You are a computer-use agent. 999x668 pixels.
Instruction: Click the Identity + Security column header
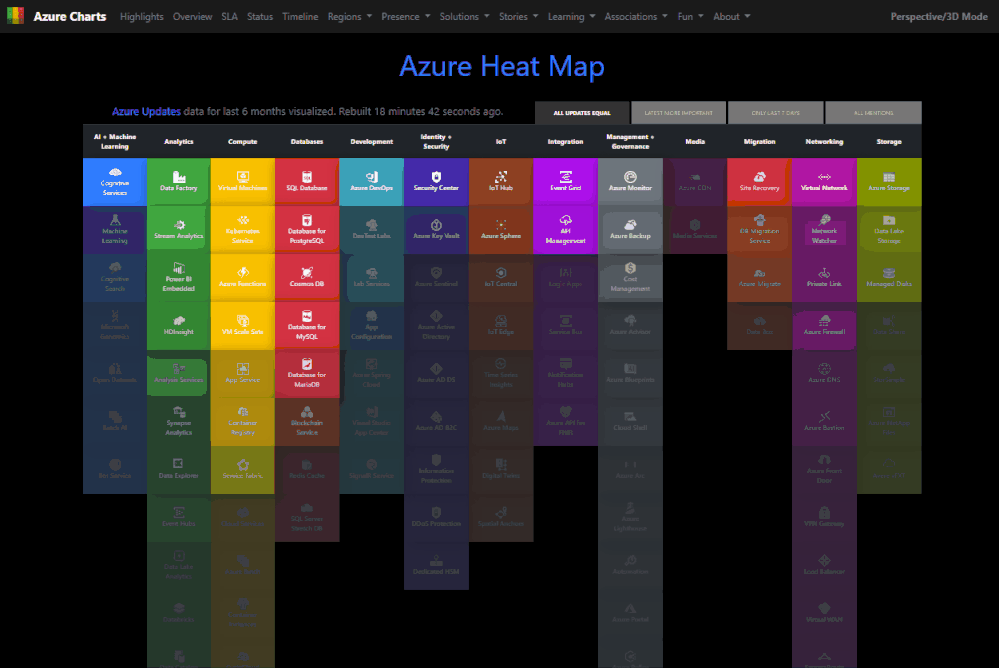coord(436,142)
